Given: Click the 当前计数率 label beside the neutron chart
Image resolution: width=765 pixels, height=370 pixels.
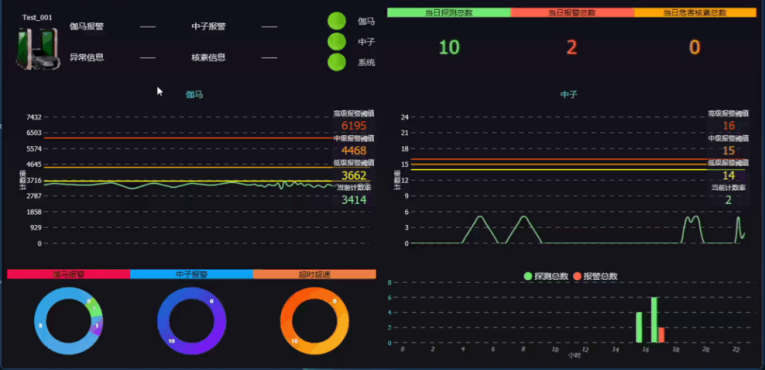Looking at the screenshot, I should [728, 187].
